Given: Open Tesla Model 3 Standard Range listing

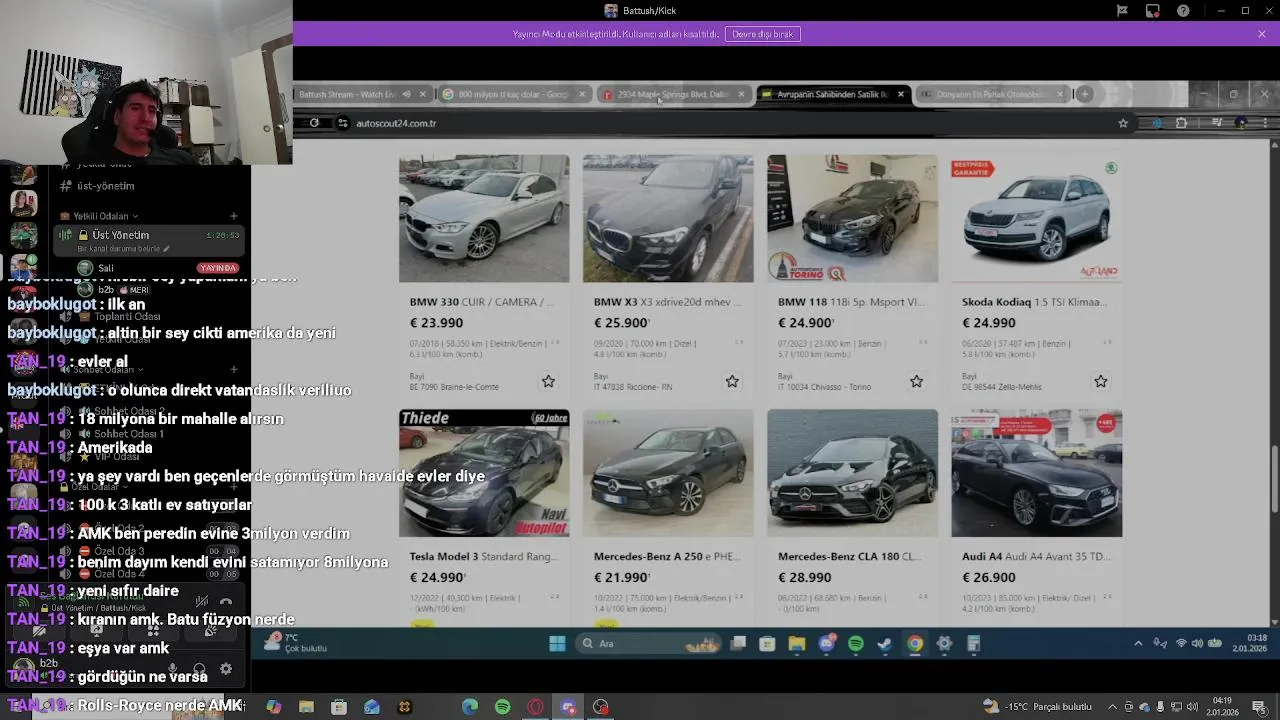Looking at the screenshot, I should (483, 557).
